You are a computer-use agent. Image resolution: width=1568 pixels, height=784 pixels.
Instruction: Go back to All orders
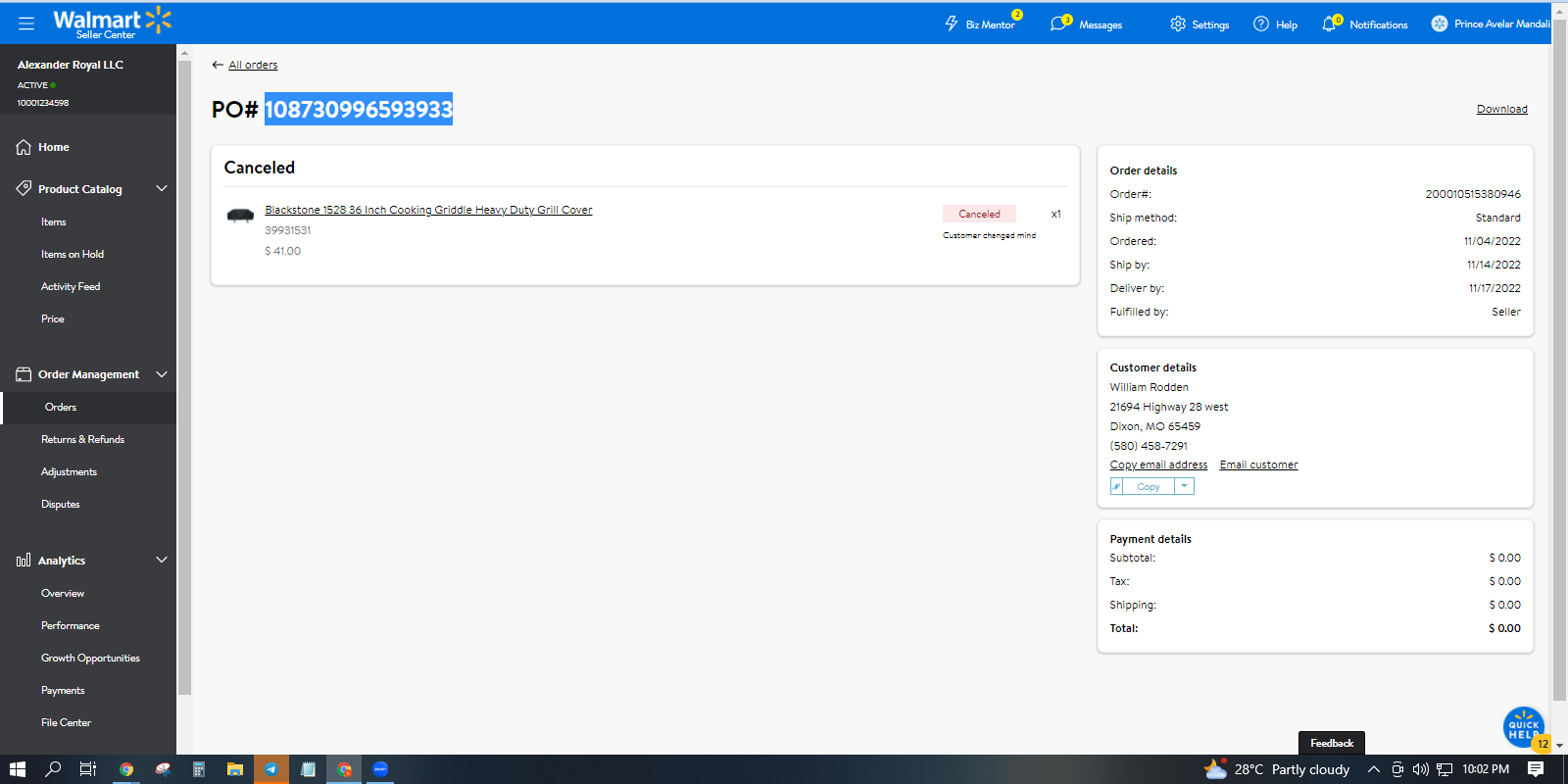pos(253,65)
